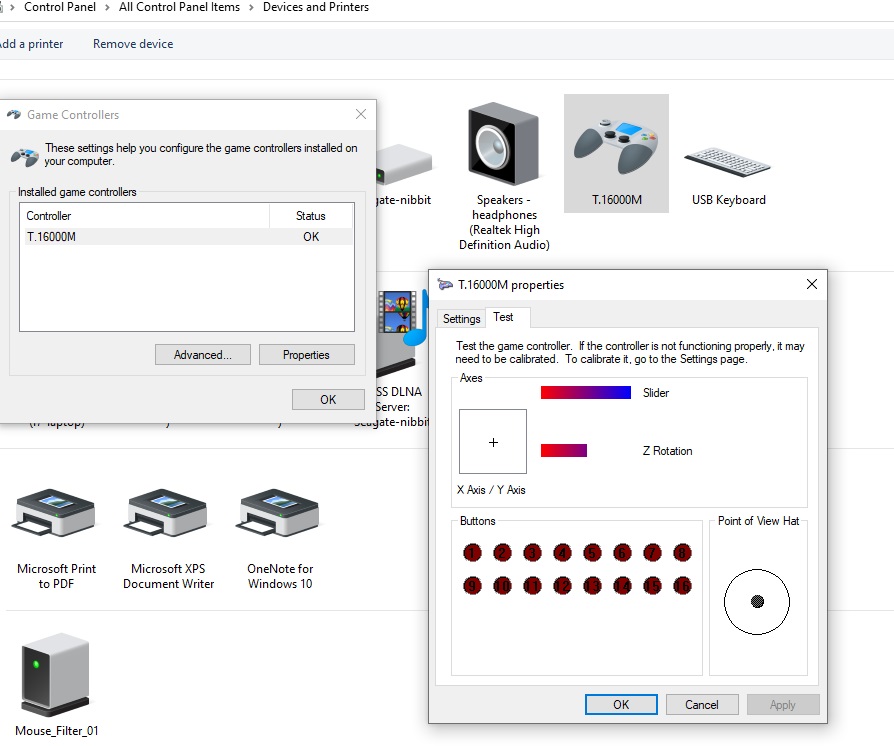
Task: Click button 1 indicator in Buttons group
Action: click(472, 553)
